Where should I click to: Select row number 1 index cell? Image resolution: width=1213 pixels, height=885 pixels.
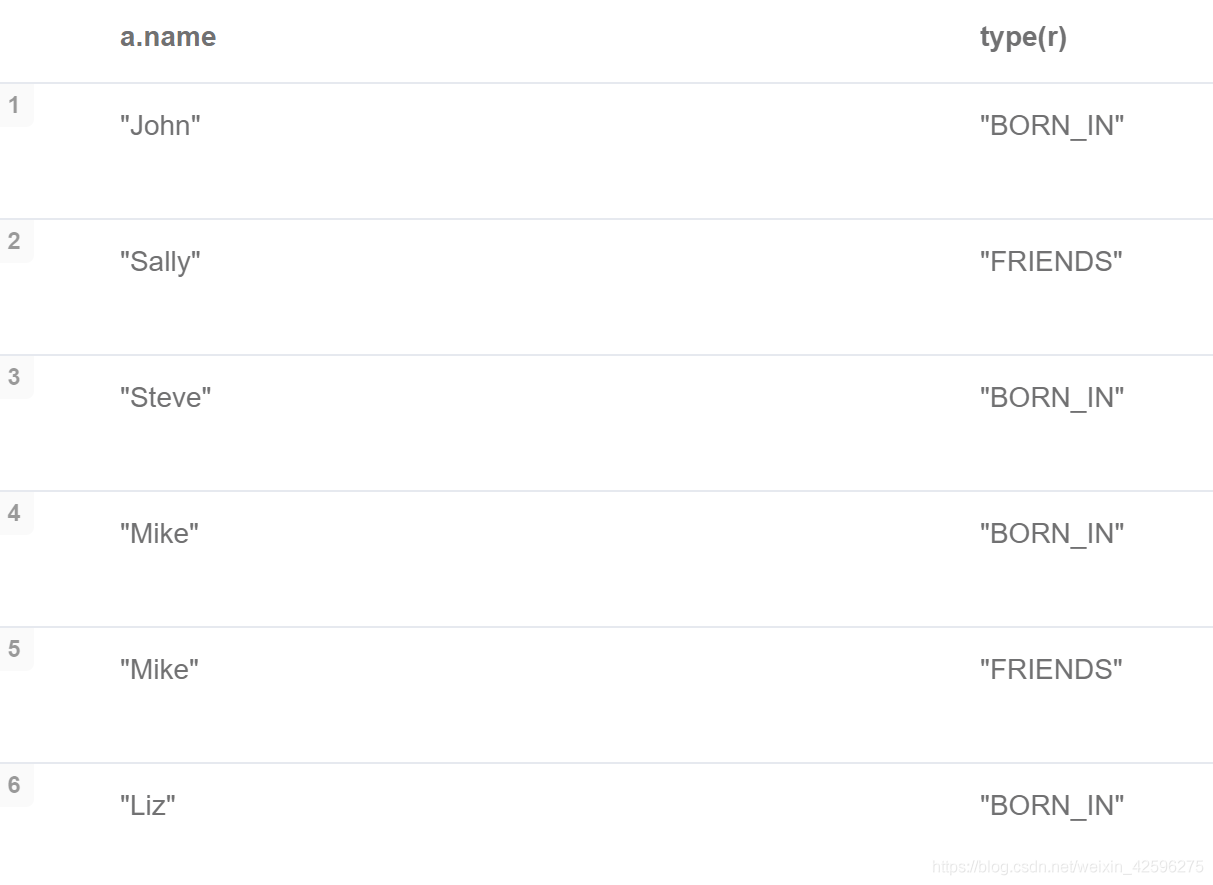pyautogui.click(x=14, y=105)
